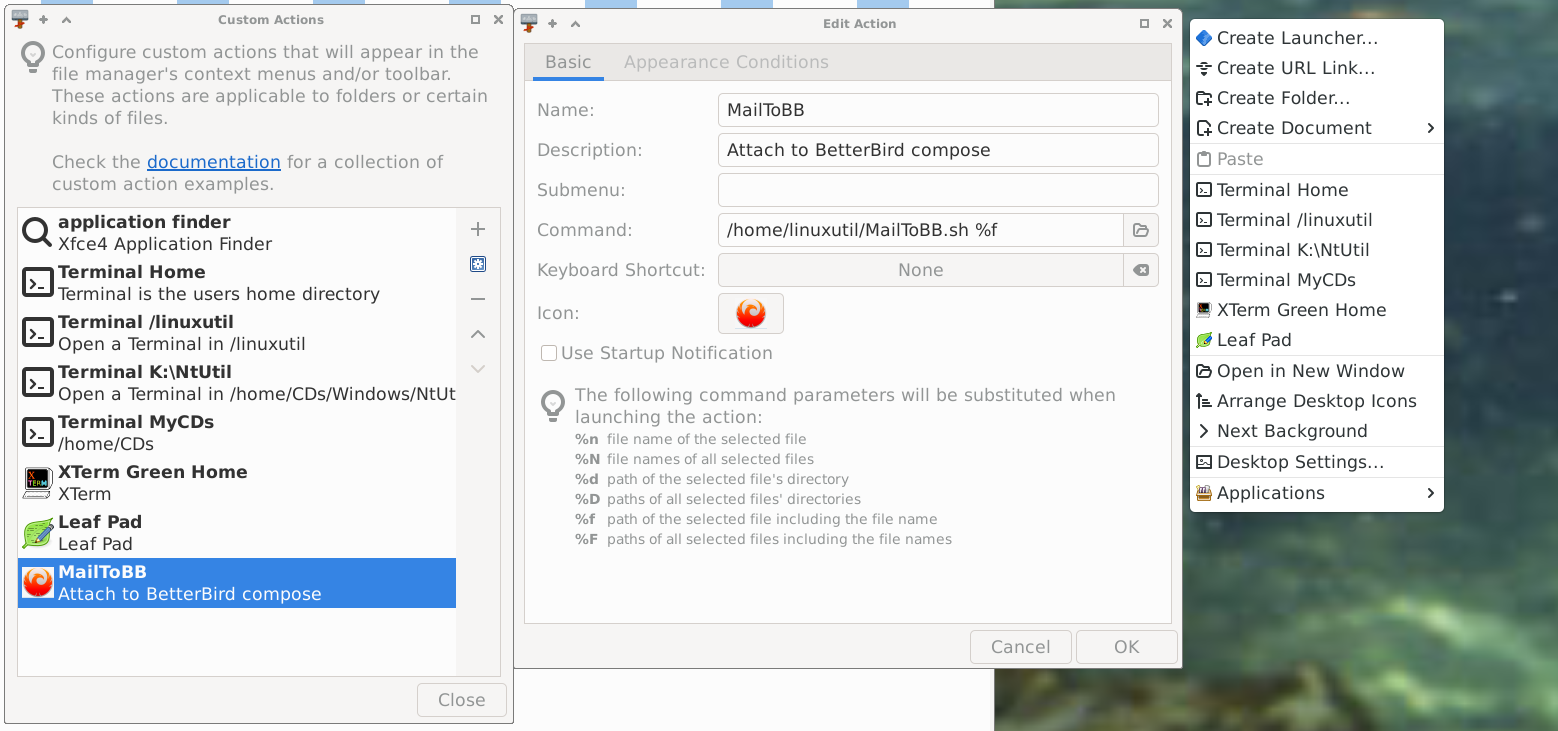
Task: Click the Keyboard Shortcut None button
Action: [920, 270]
